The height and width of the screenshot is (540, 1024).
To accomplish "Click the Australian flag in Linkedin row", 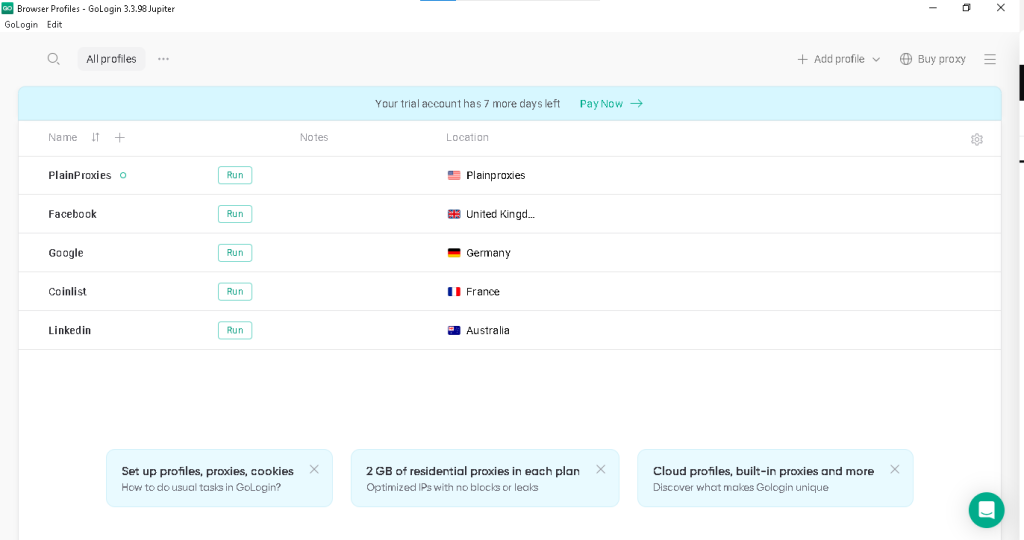I will coord(454,330).
